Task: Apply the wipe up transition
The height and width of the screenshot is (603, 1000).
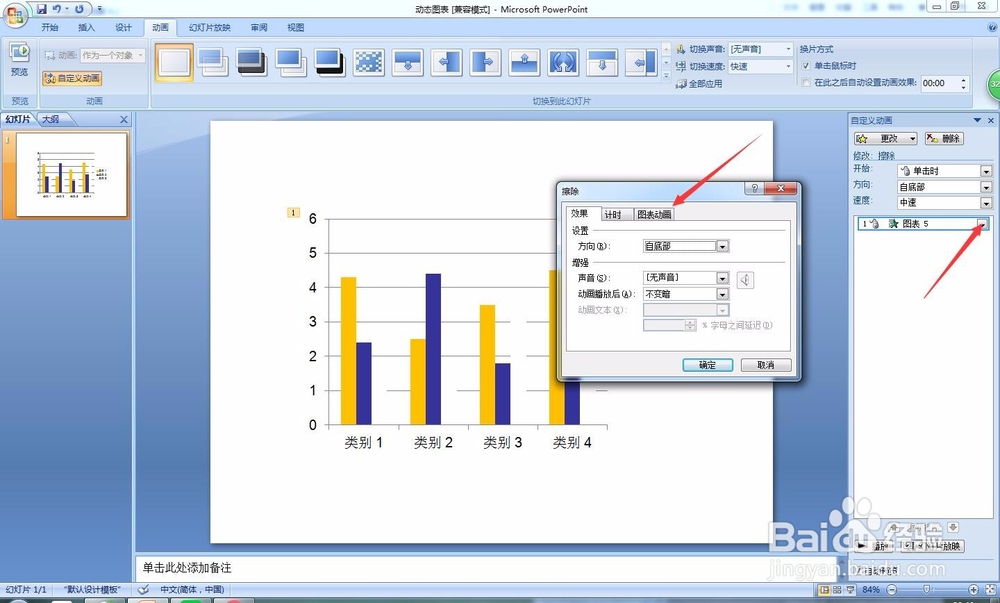Action: [524, 62]
